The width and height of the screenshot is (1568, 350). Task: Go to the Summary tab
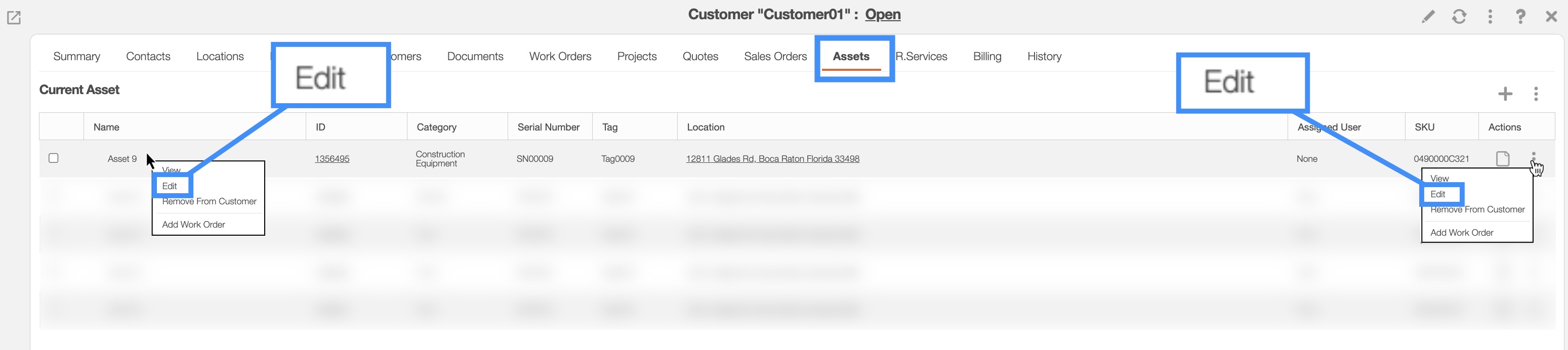77,57
